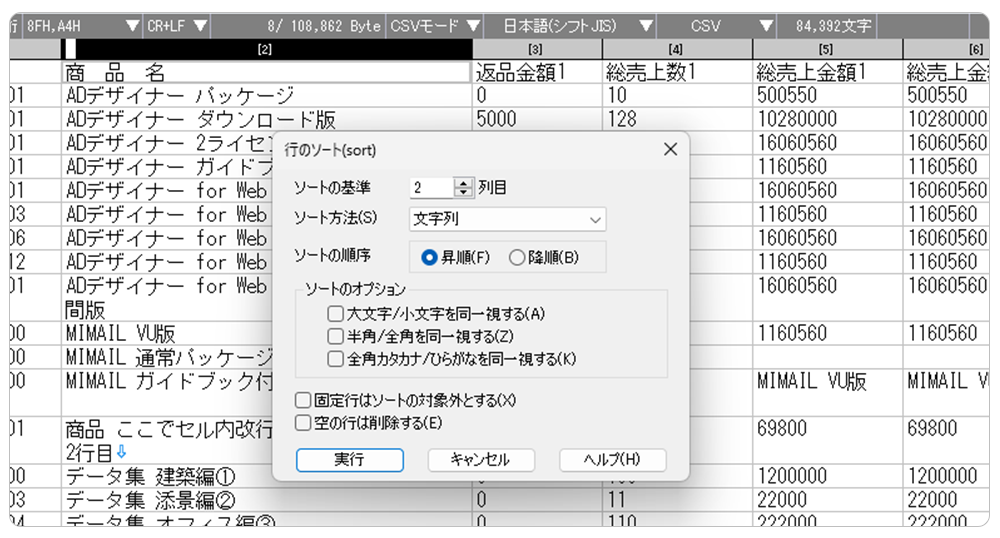The image size is (1000, 538).
Task: Open help with ヘルプ(H) button
Action: pos(612,460)
